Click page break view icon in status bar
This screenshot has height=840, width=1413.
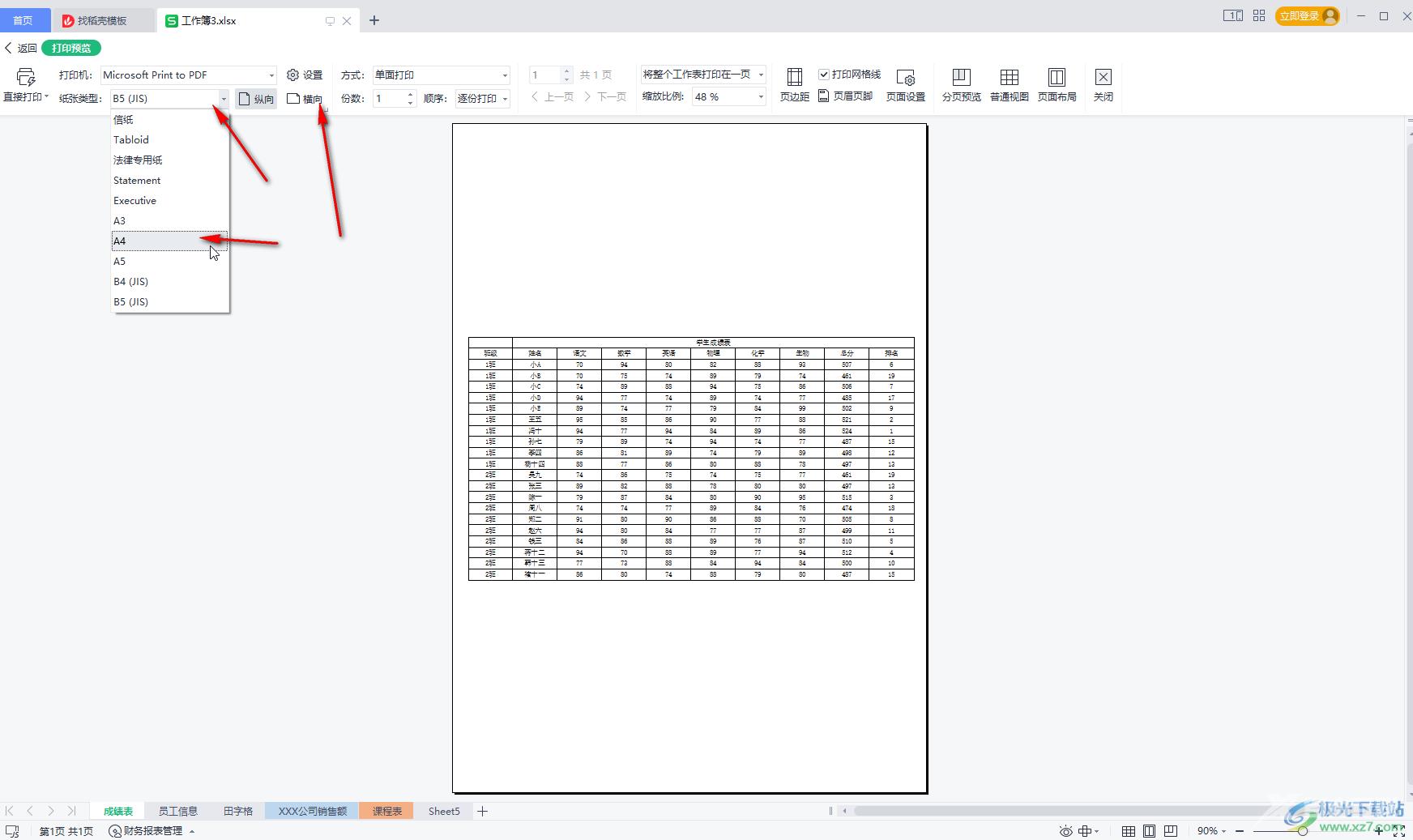pyautogui.click(x=1170, y=831)
